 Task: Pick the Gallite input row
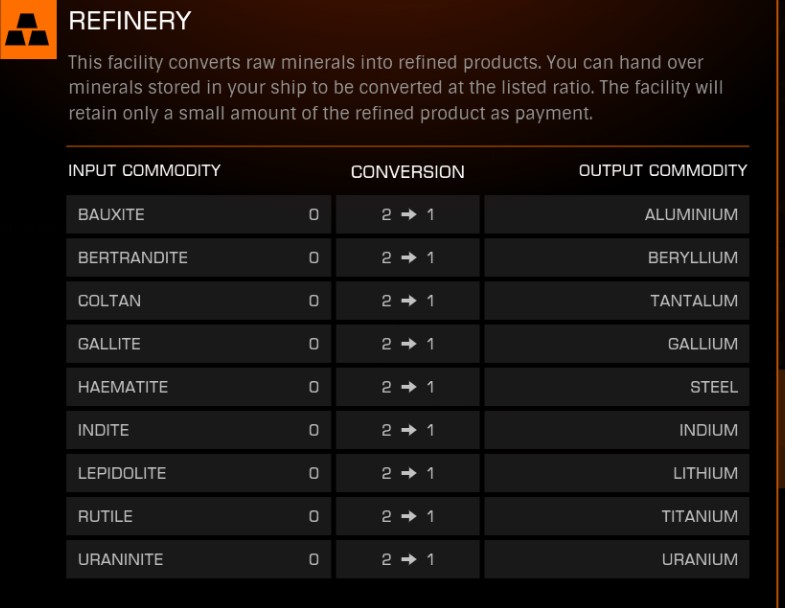pyautogui.click(x=199, y=344)
